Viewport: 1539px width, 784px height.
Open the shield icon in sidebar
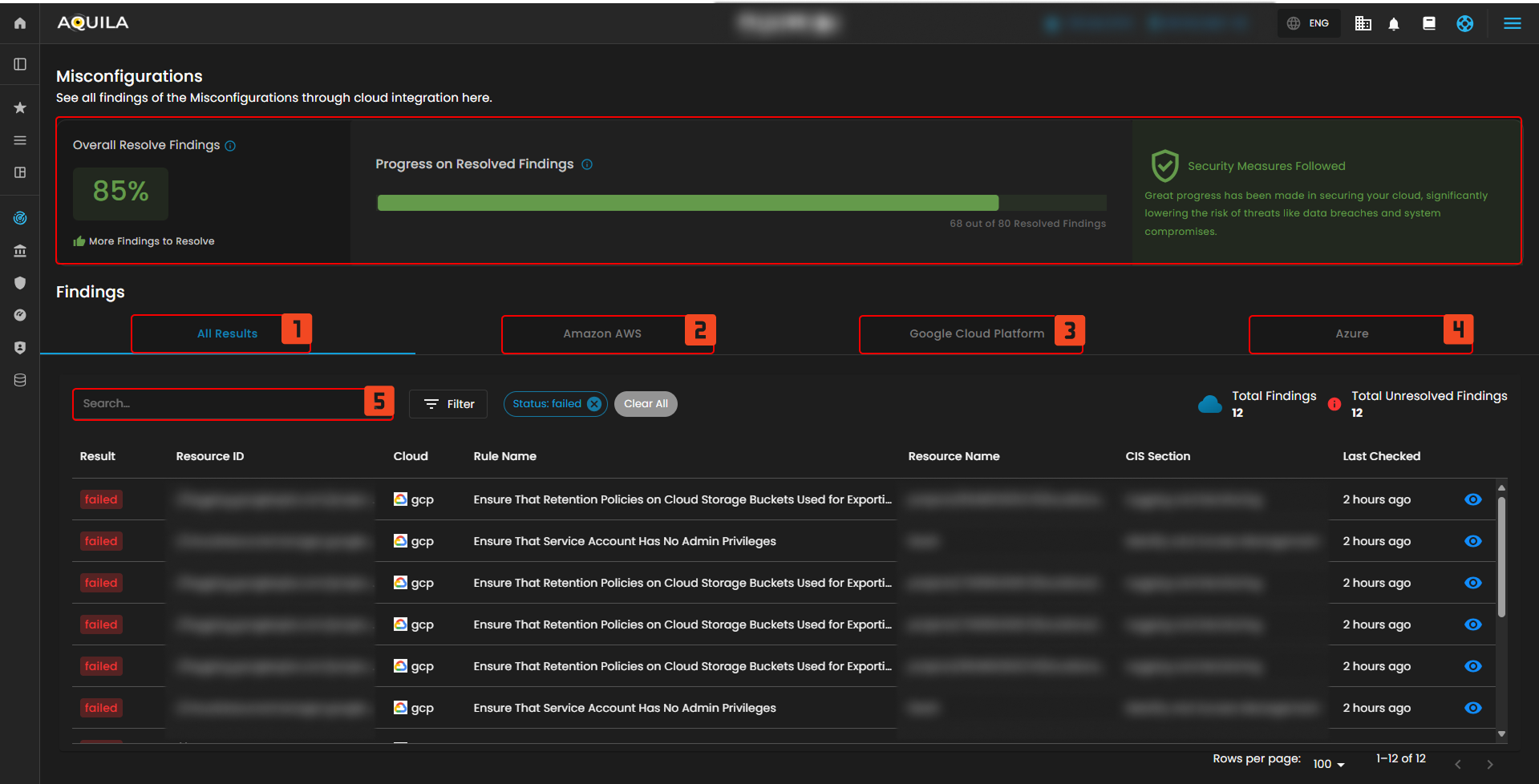[20, 283]
